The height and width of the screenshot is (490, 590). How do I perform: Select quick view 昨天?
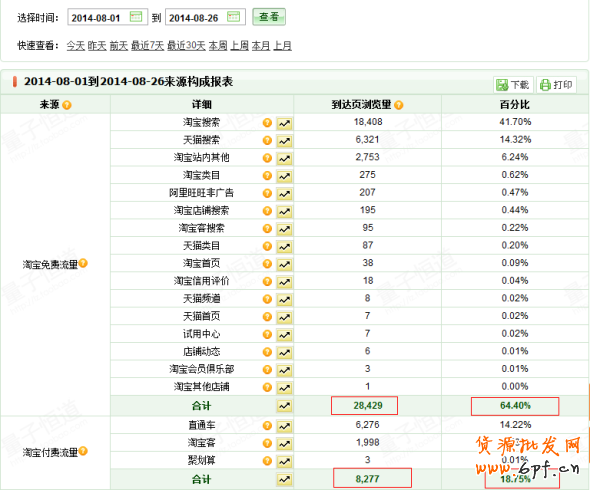click(97, 46)
